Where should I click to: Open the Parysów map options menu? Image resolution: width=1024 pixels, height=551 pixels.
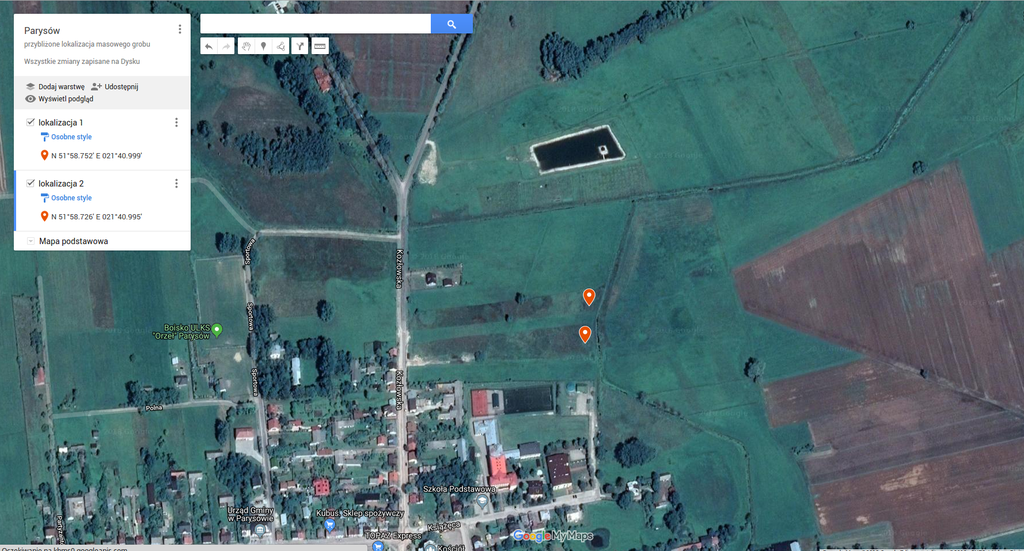click(x=179, y=30)
